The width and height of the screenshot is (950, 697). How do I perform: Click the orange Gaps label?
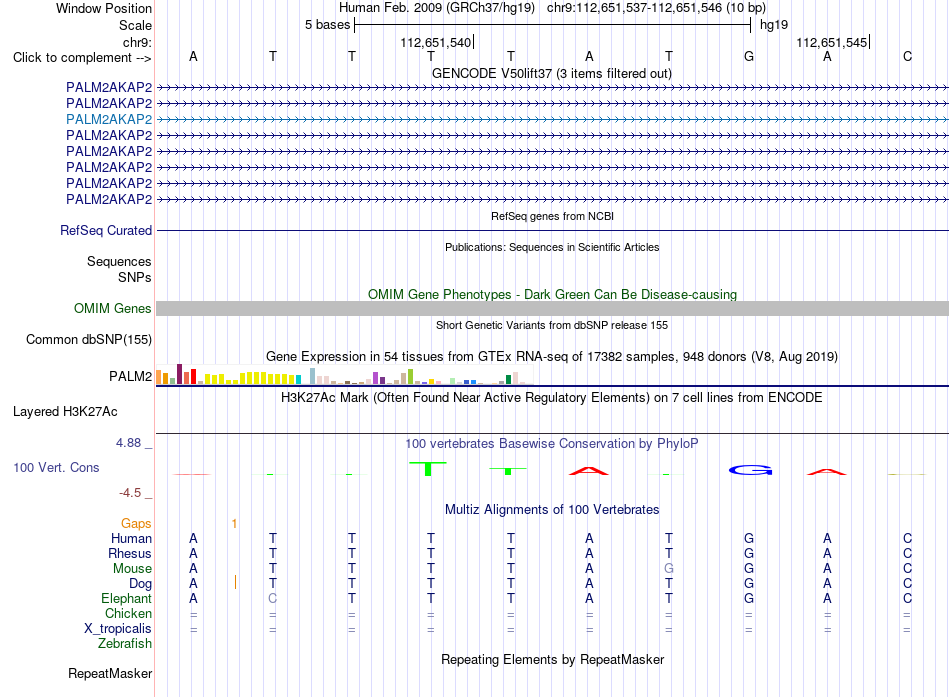coord(136,524)
